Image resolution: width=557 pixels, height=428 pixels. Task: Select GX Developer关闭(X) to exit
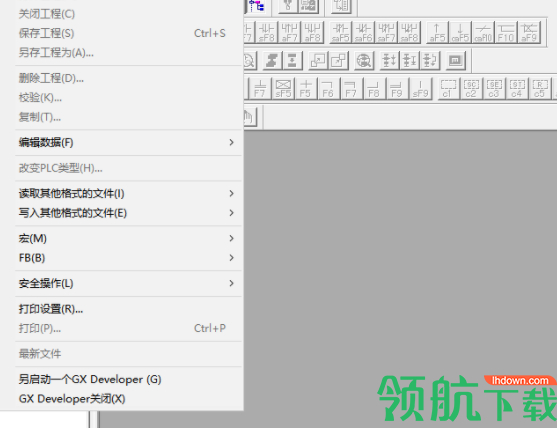[128, 399]
